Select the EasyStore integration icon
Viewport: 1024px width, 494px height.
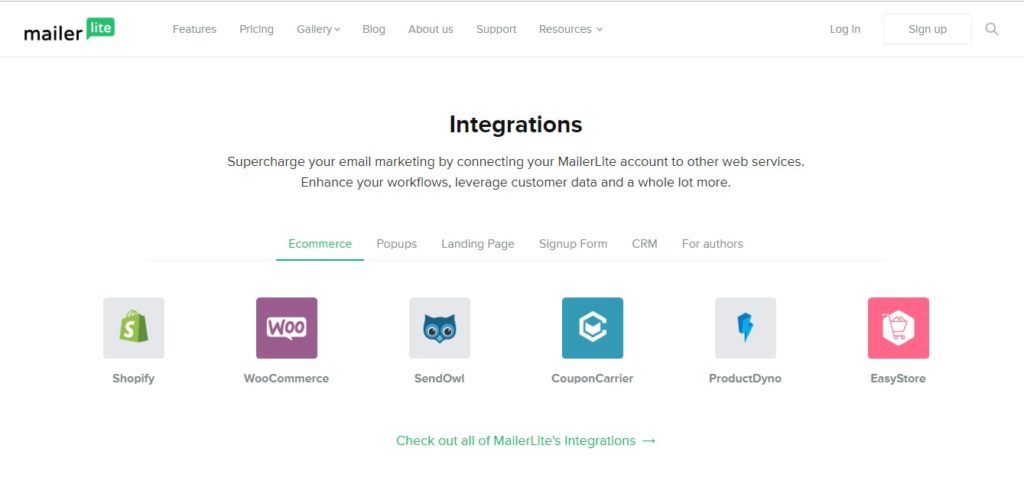[x=898, y=328]
